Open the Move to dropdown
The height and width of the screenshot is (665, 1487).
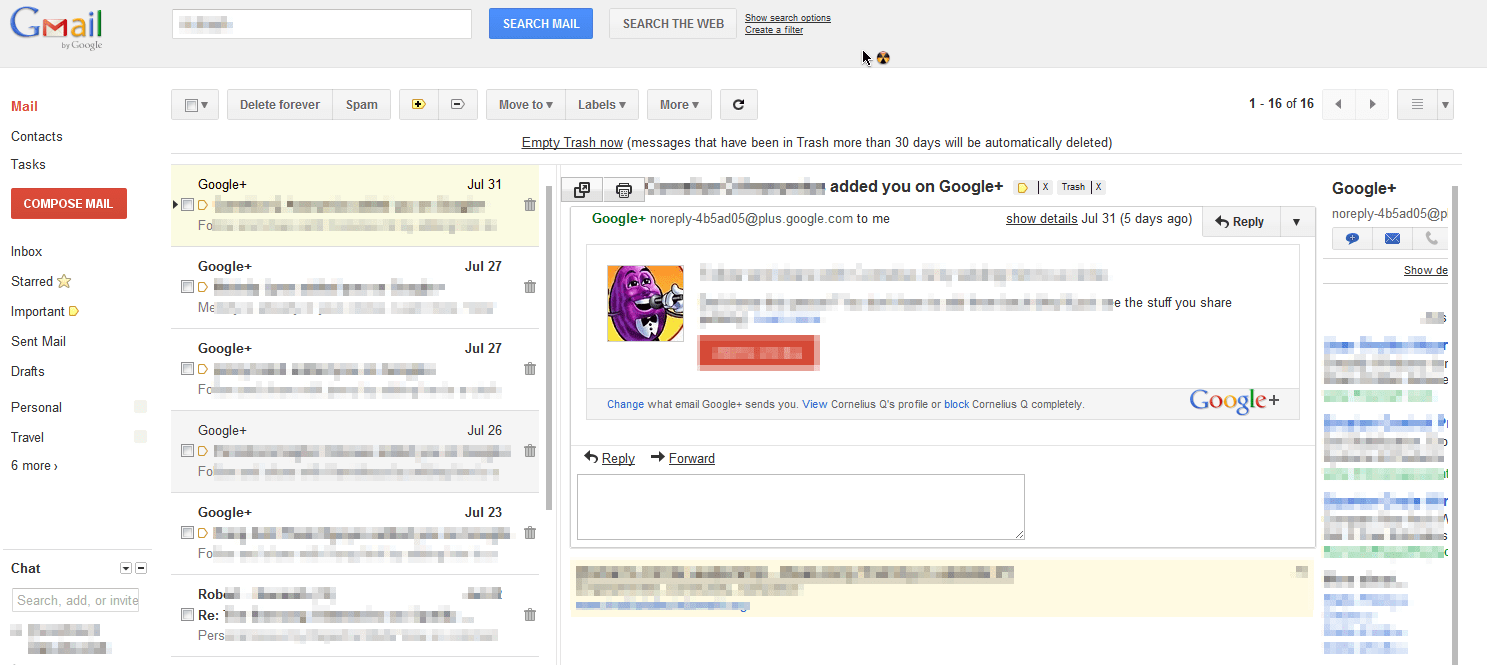[526, 105]
